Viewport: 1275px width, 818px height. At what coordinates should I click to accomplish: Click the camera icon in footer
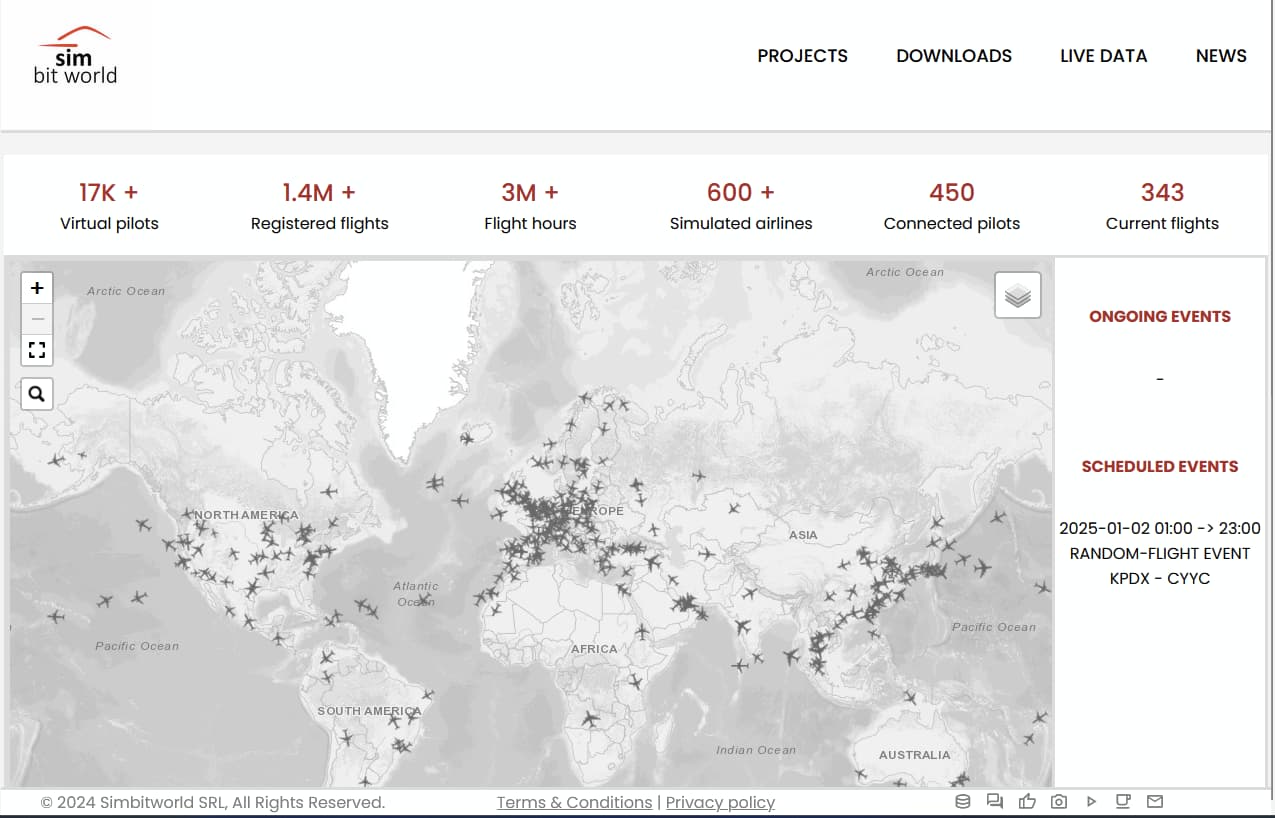(1059, 801)
